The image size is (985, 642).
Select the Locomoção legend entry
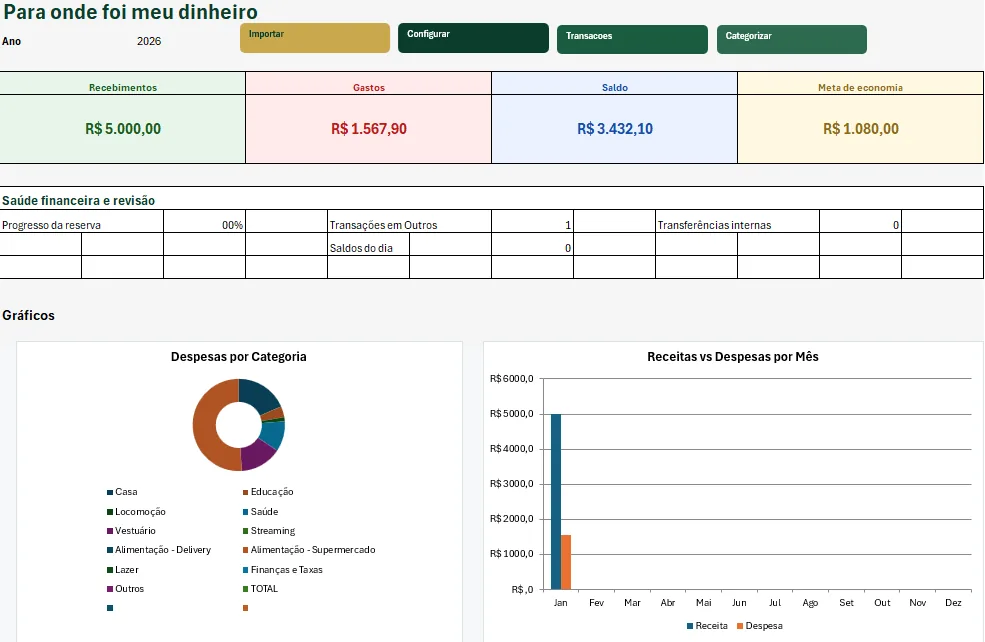(136, 512)
